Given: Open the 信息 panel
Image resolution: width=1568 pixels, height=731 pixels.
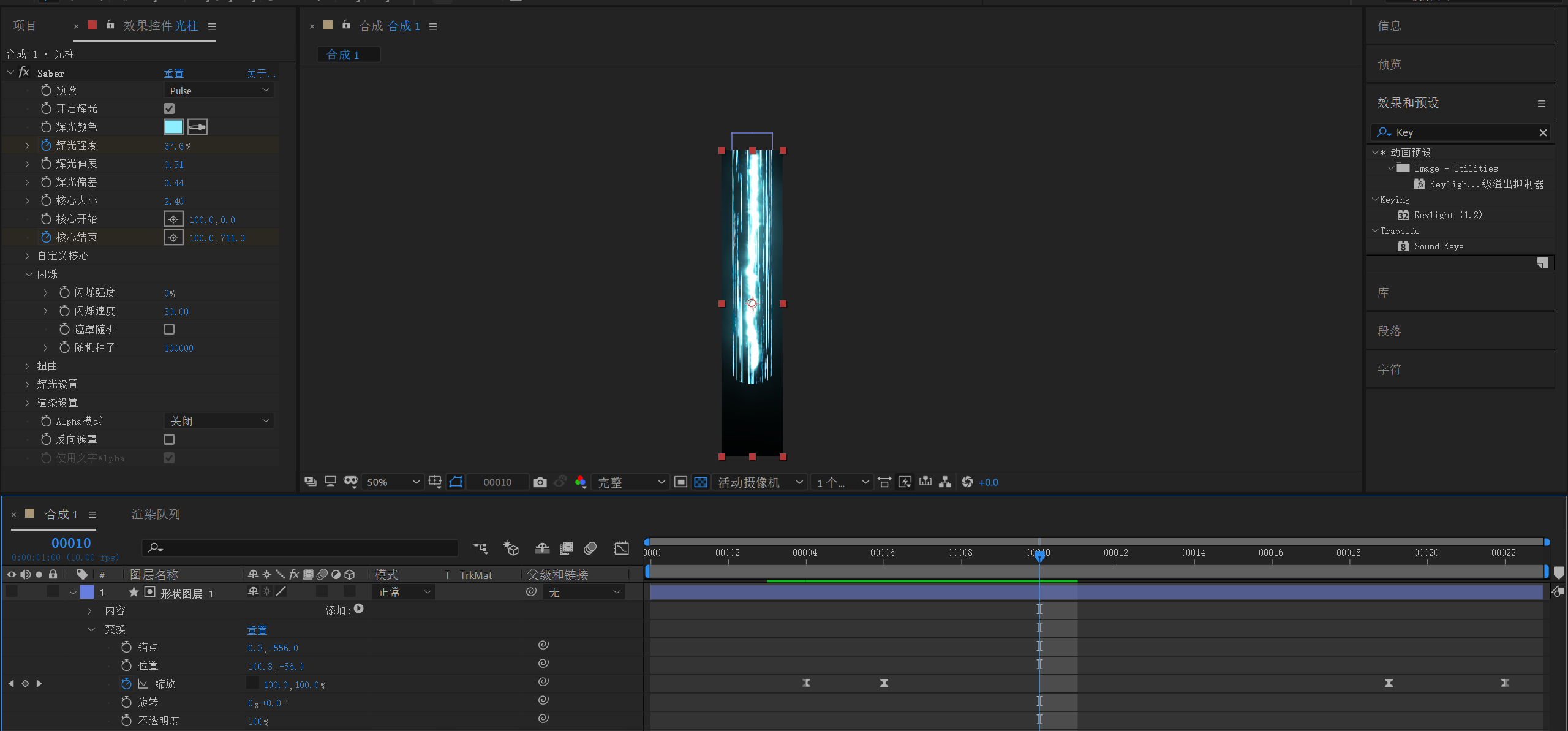Looking at the screenshot, I should click(x=1389, y=26).
